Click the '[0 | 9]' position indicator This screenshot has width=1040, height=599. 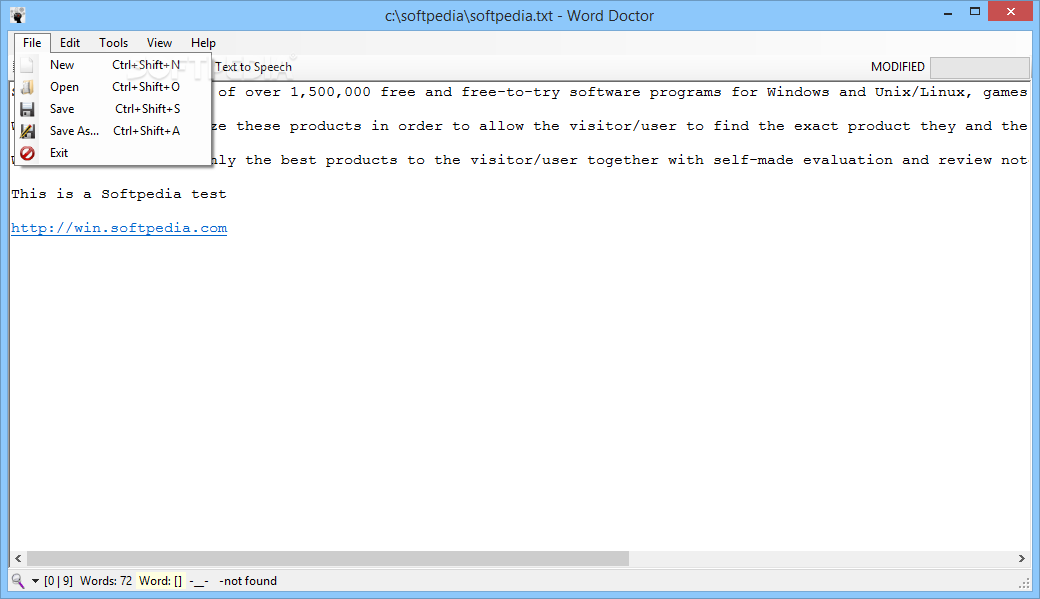pyautogui.click(x=58, y=581)
